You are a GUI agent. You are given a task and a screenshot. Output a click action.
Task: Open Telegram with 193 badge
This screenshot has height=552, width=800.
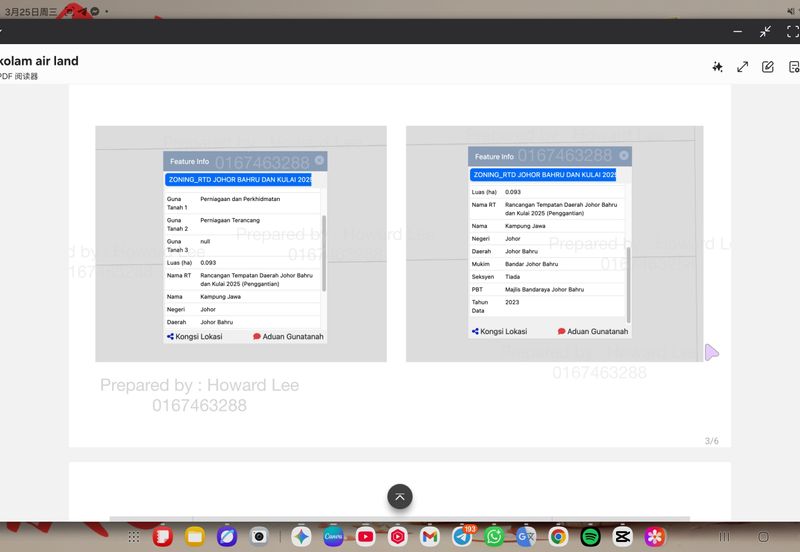462,537
